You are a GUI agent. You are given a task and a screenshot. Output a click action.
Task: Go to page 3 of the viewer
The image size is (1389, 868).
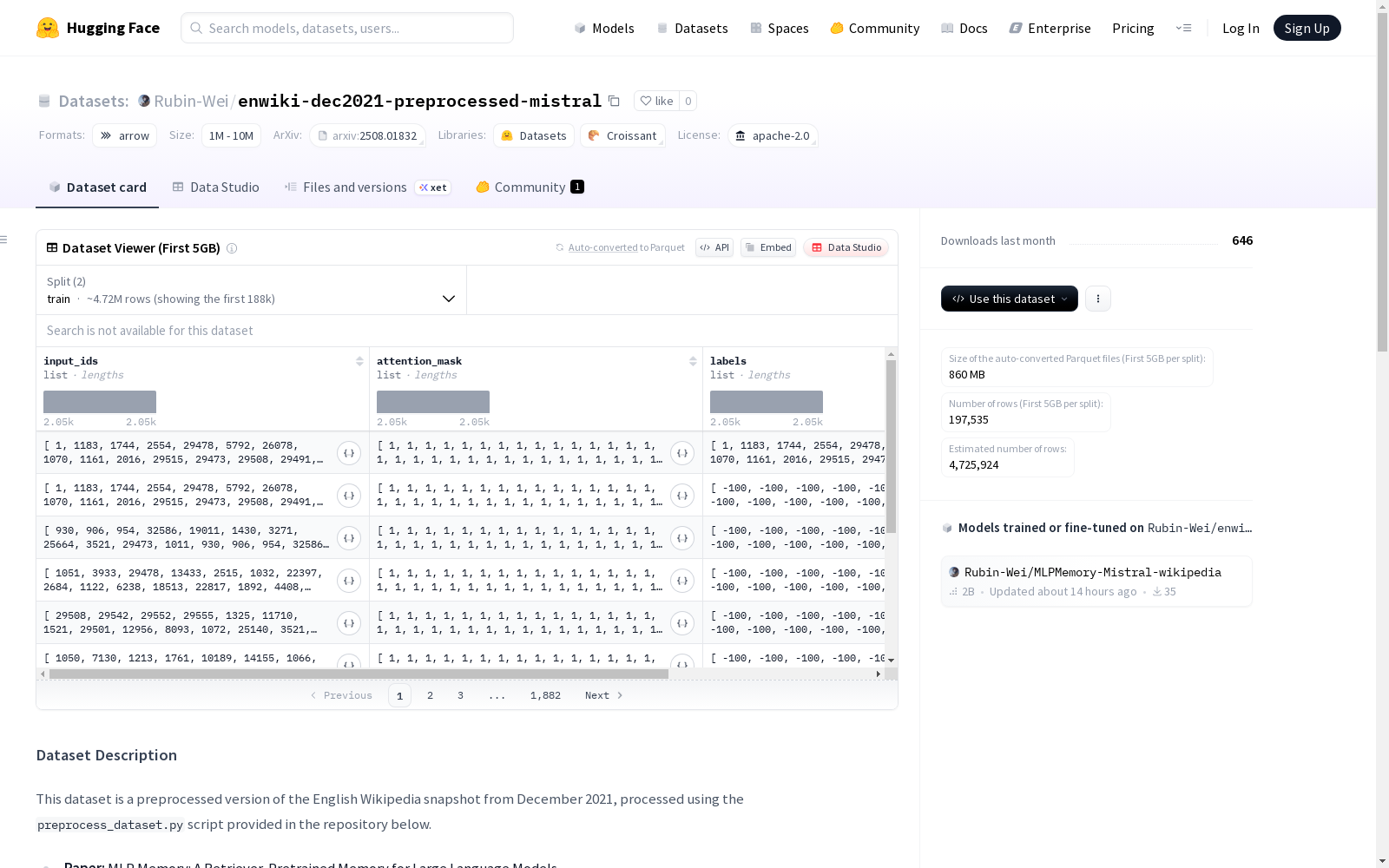[x=460, y=695]
